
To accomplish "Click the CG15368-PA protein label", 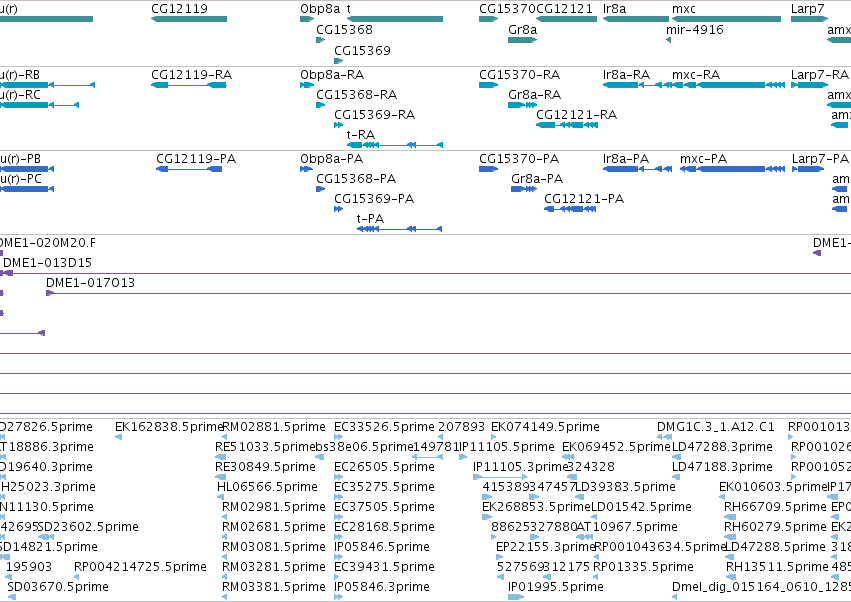I will pyautogui.click(x=356, y=179).
